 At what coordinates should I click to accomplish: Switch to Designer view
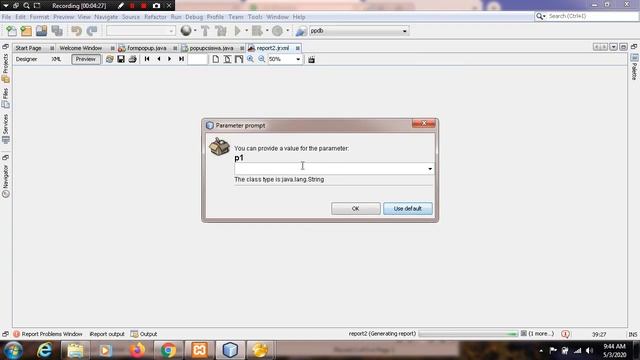pyautogui.click(x=27, y=59)
